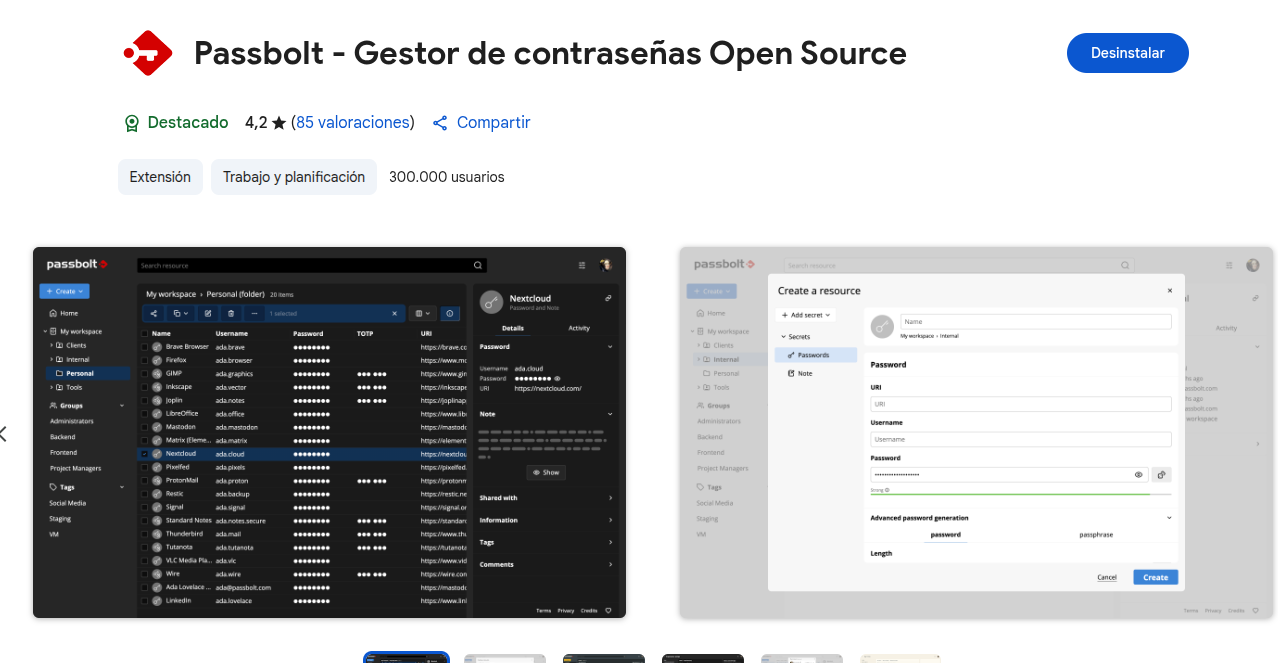Click the share icon beside Compartir
1278x663 pixels.
[x=440, y=123]
